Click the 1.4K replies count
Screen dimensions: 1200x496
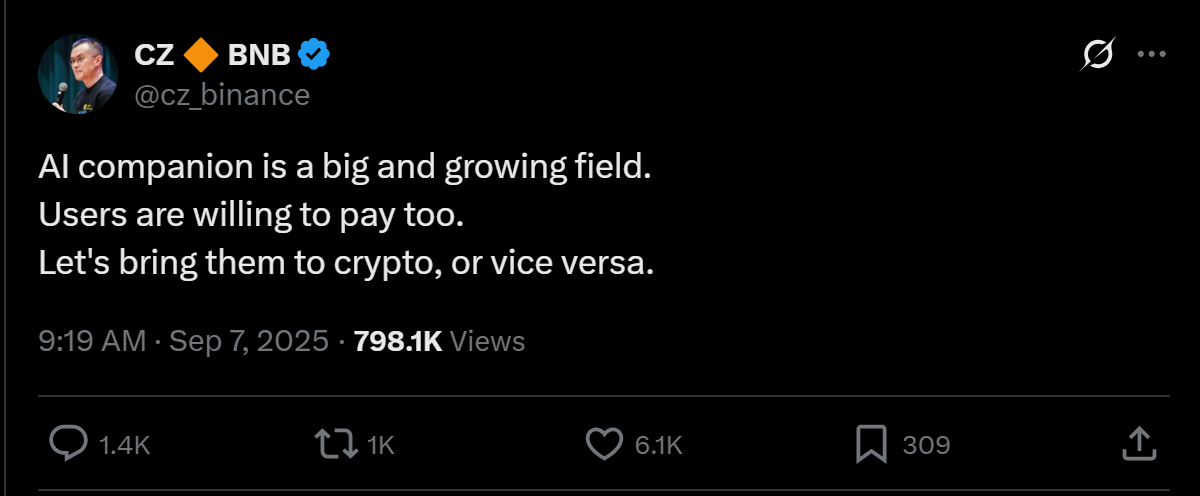[x=125, y=445]
